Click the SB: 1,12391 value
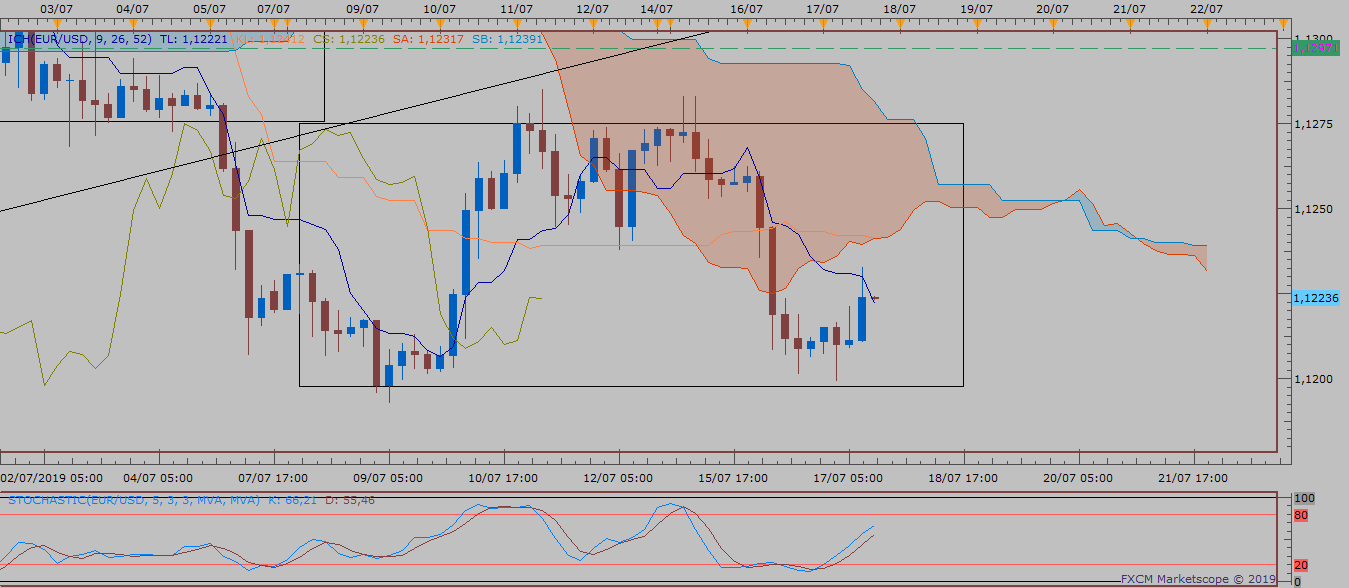1349x588 pixels. point(506,39)
